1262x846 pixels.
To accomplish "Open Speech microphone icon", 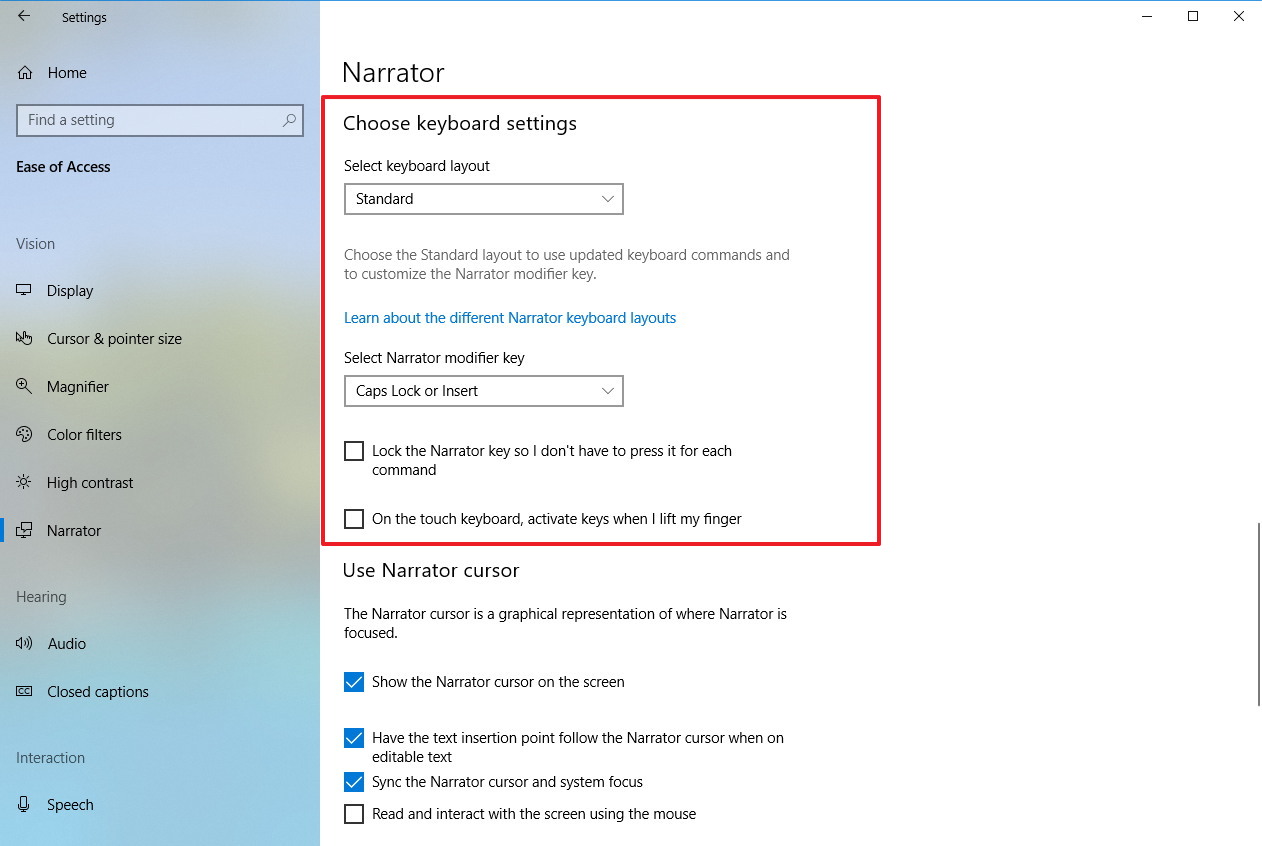I will (24, 804).
